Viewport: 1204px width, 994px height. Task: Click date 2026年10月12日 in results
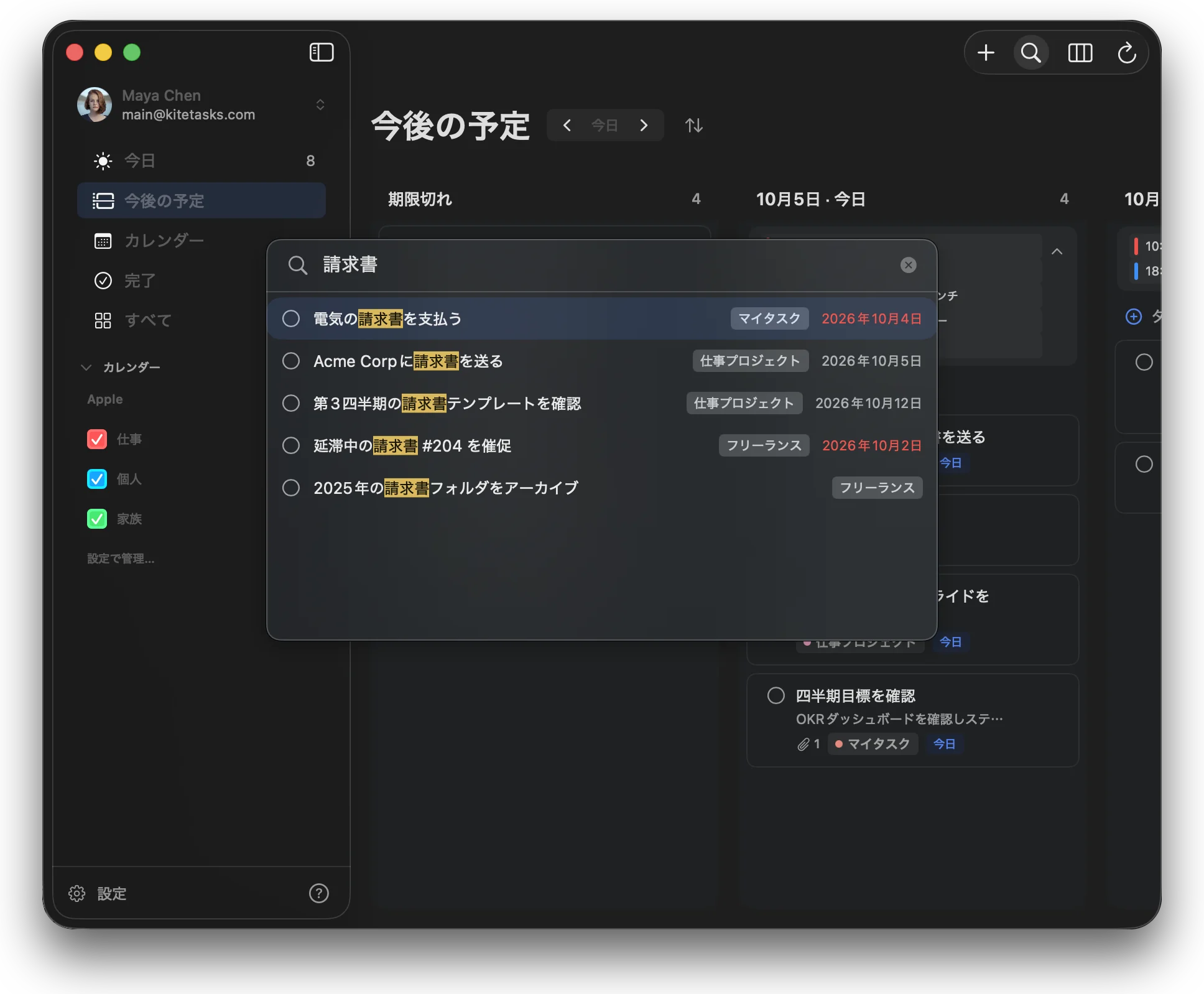click(868, 403)
